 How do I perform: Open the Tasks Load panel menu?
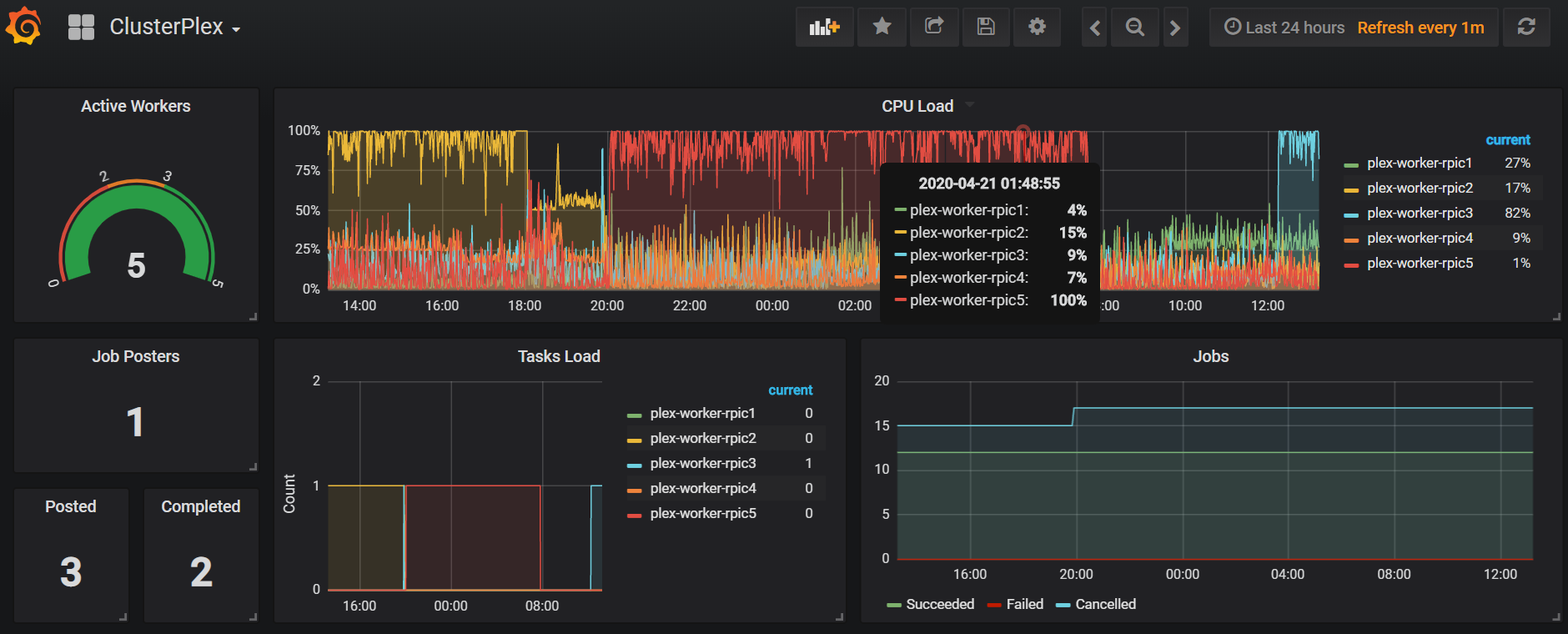tap(559, 356)
